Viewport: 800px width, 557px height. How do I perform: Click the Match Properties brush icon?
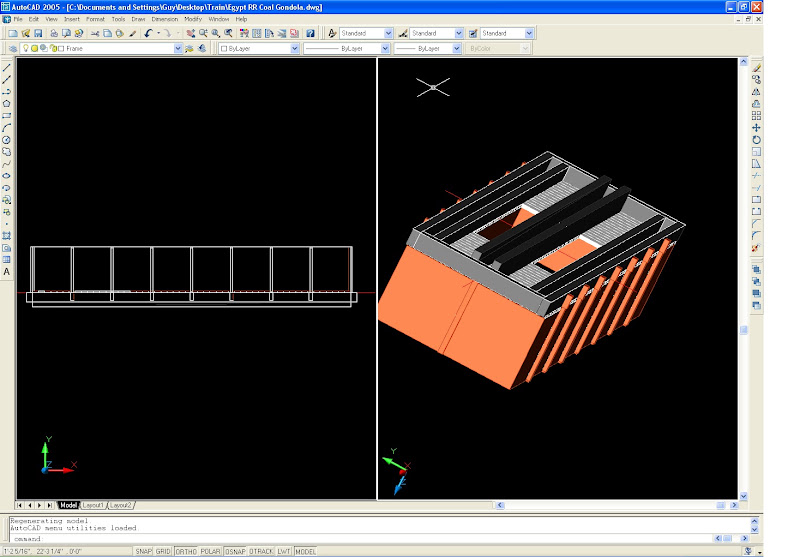pyautogui.click(x=132, y=33)
